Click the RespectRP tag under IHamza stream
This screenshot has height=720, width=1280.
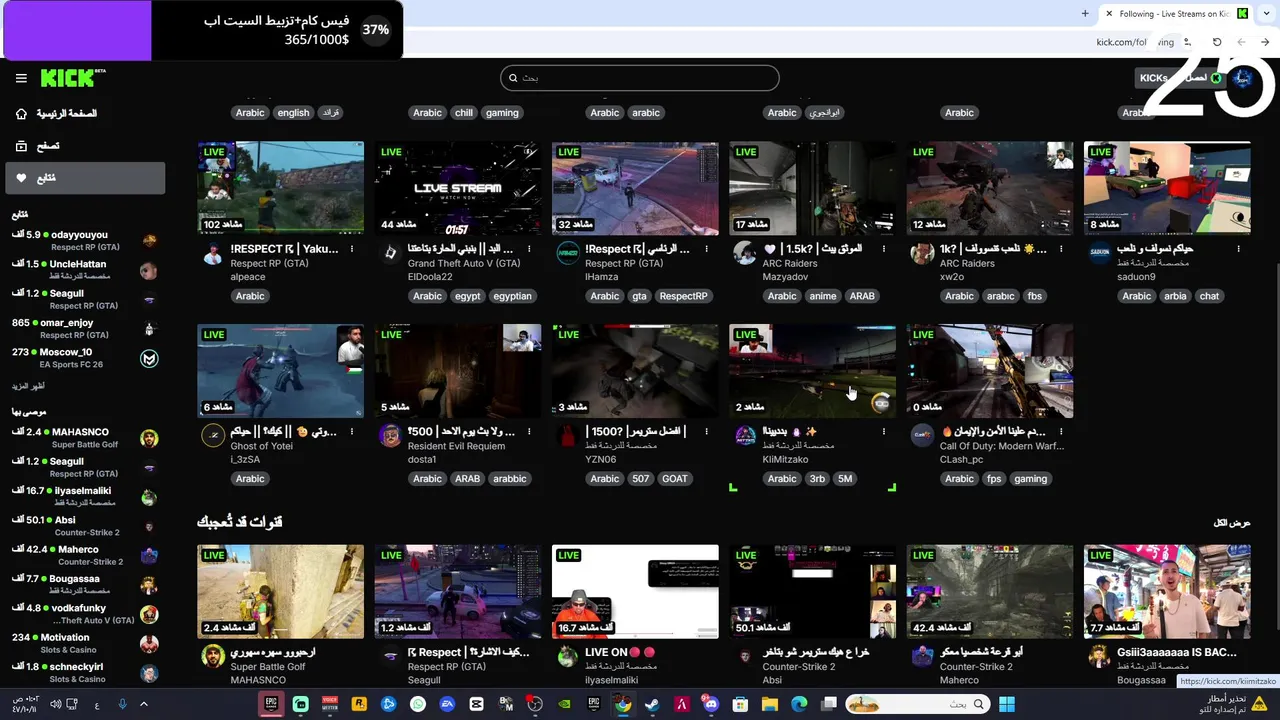[x=683, y=296]
